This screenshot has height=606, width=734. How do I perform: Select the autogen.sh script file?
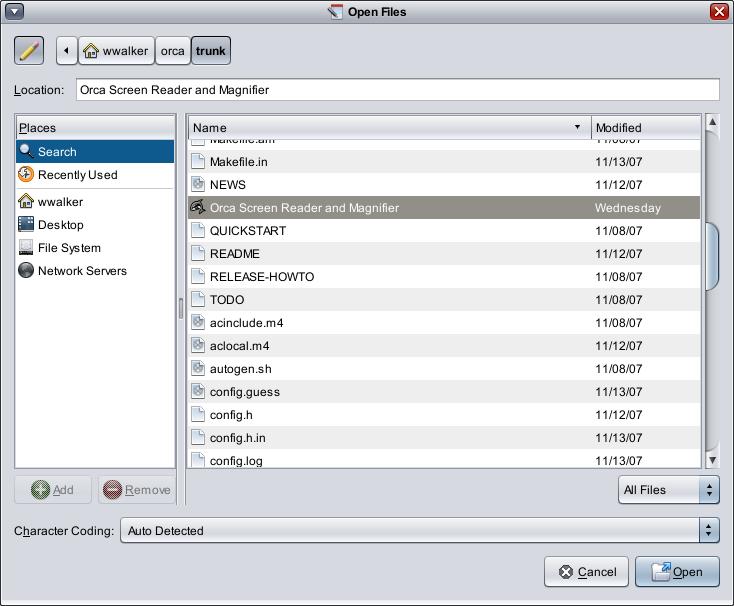[x=240, y=369]
